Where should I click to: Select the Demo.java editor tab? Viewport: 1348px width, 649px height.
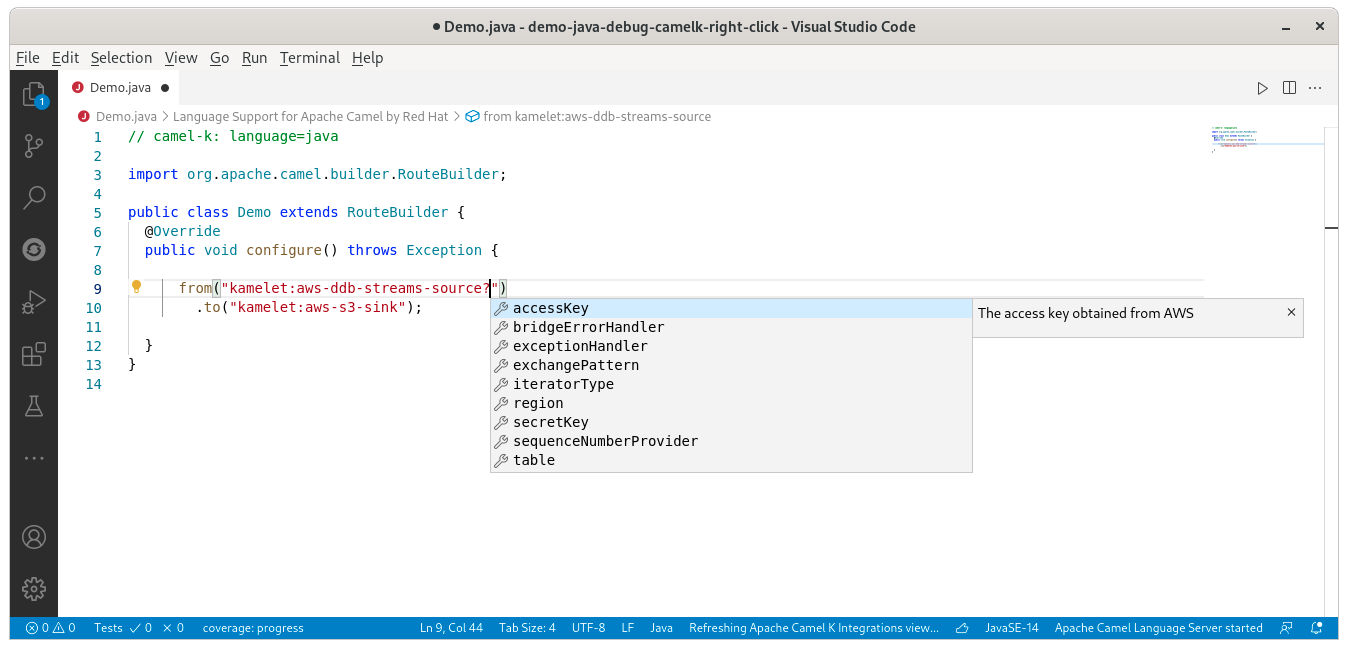pyautogui.click(x=118, y=87)
